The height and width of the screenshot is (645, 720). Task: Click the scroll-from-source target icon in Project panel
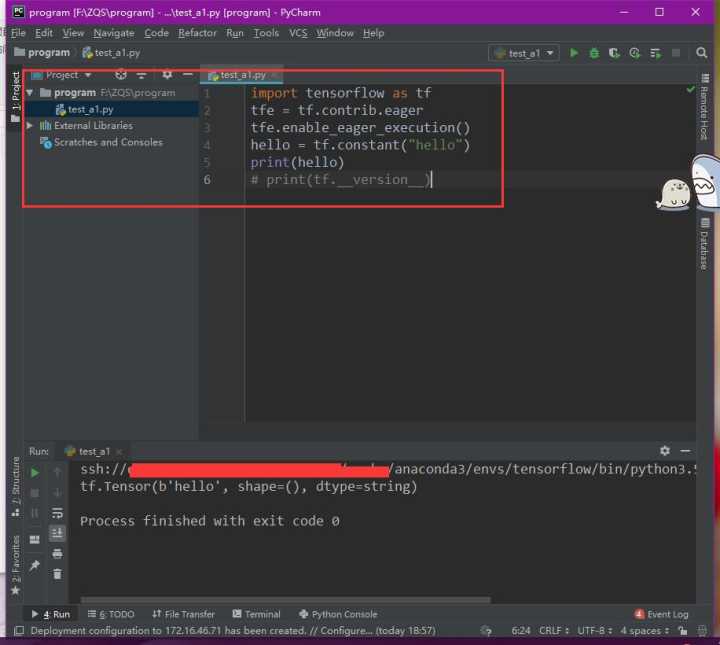point(121,74)
